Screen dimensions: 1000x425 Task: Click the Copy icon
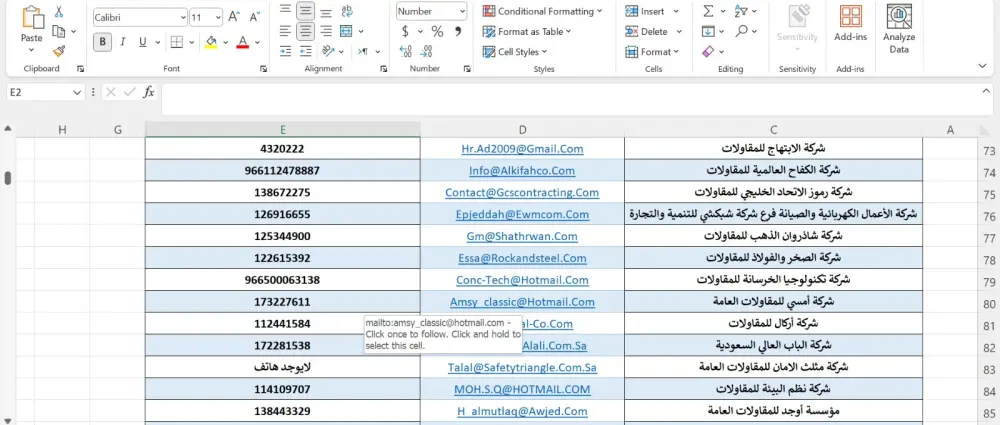point(59,31)
